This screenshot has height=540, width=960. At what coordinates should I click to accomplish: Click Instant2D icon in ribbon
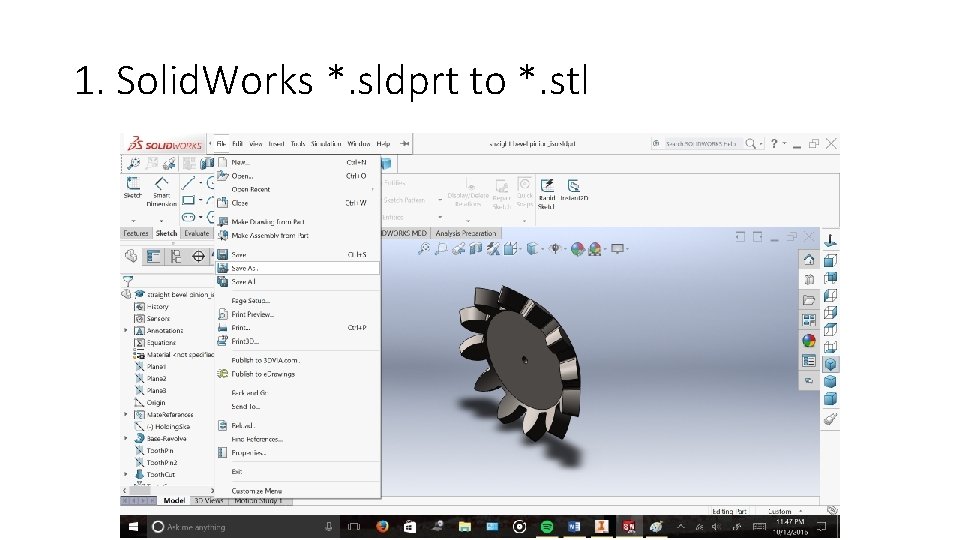point(573,186)
